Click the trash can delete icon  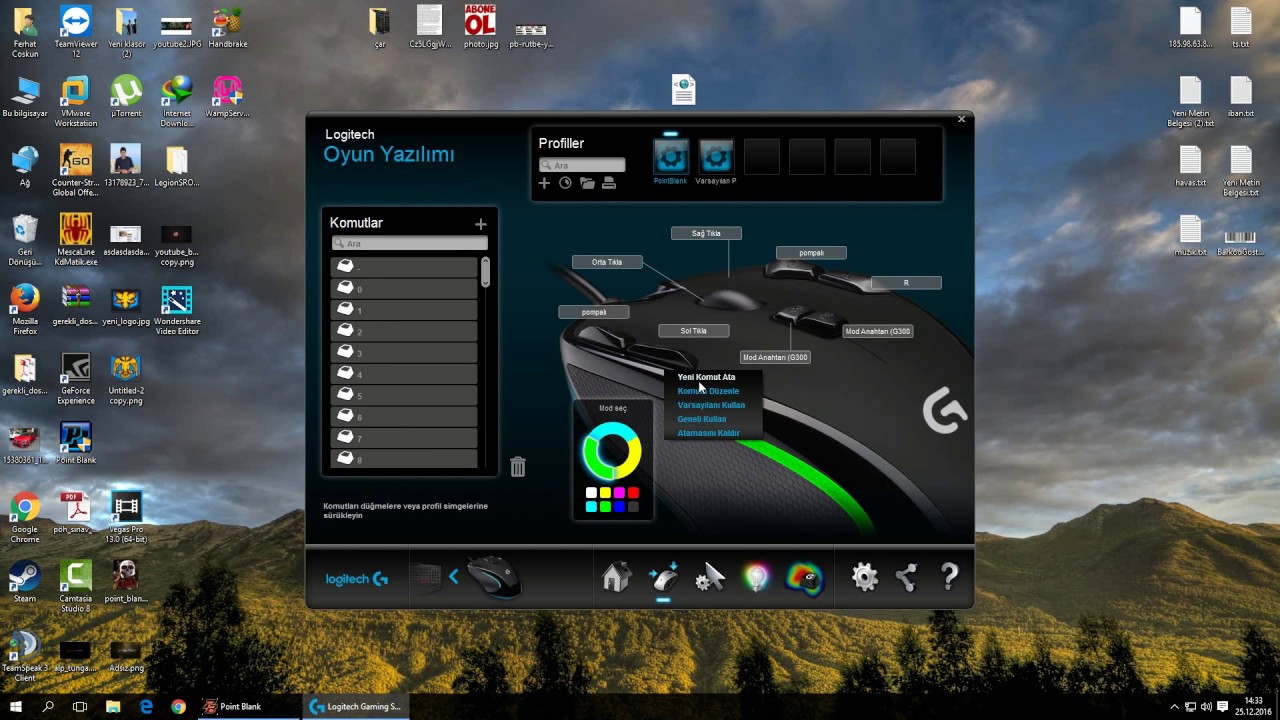click(x=518, y=467)
